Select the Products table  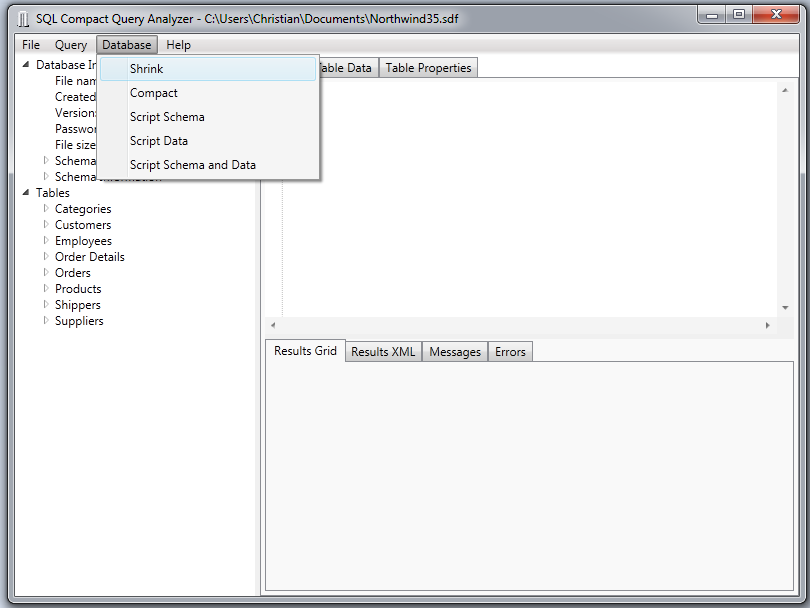(78, 289)
